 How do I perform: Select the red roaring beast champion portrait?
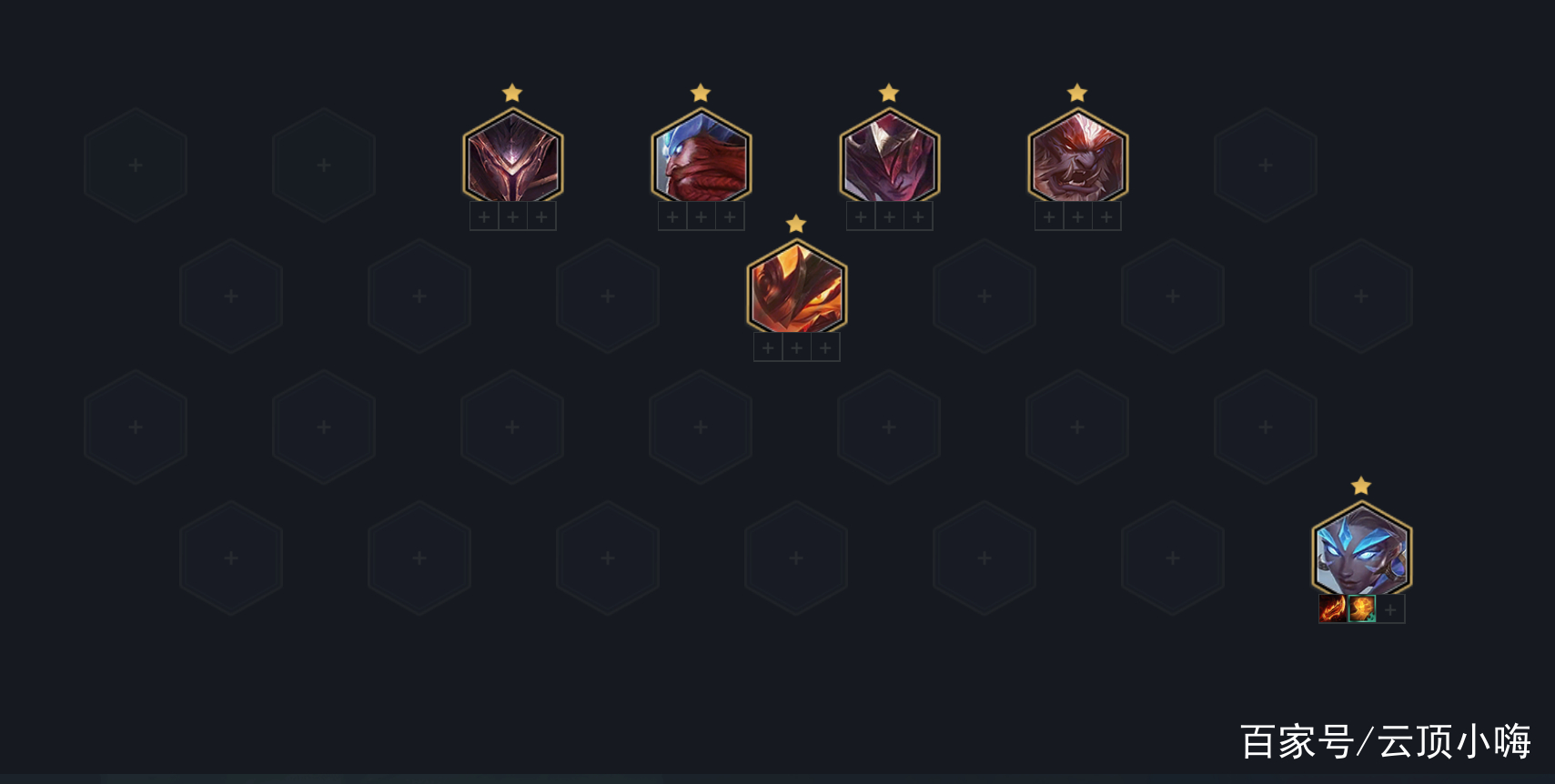[x=1078, y=156]
